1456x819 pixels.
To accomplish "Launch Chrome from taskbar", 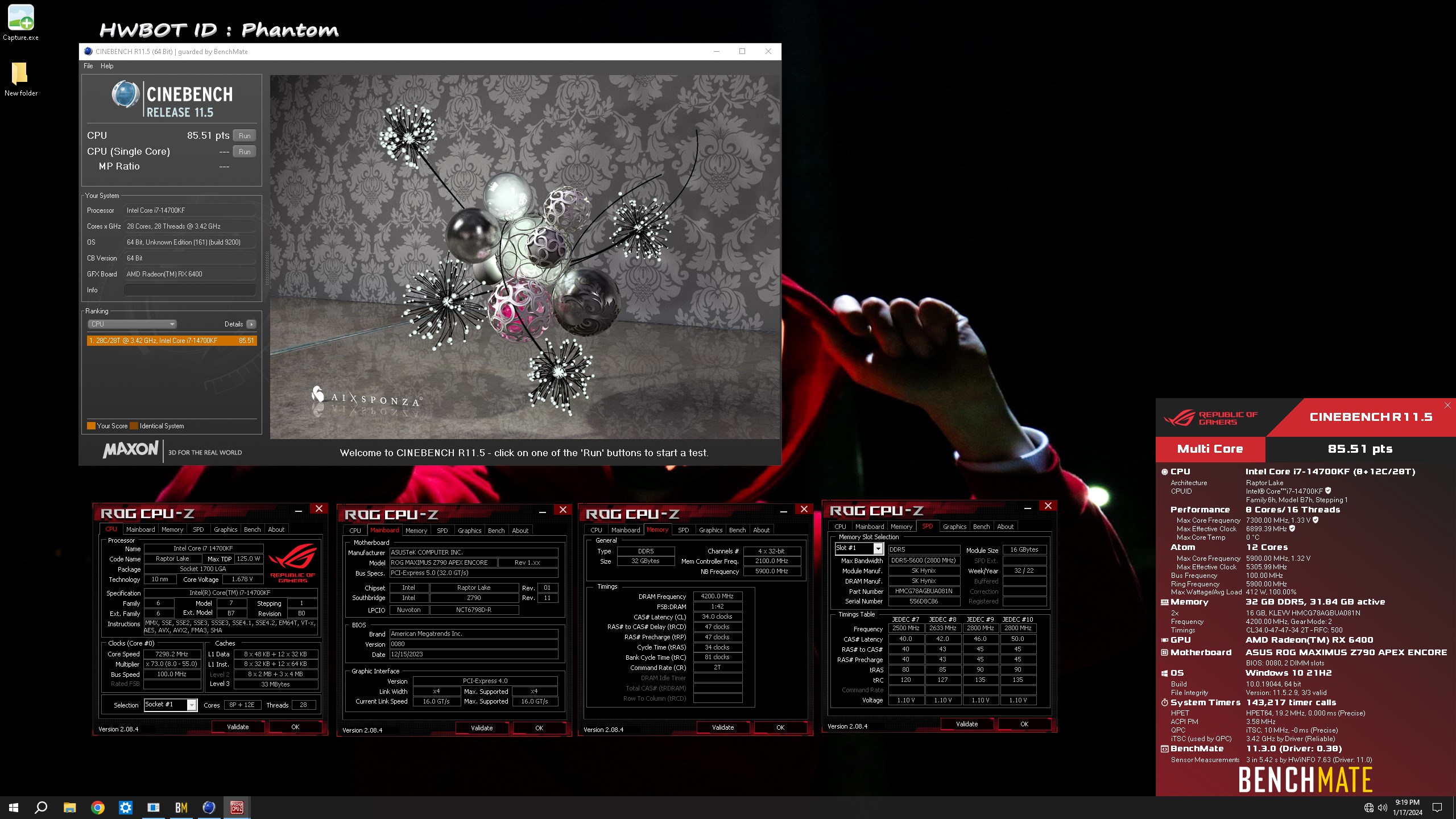I will coord(98,807).
